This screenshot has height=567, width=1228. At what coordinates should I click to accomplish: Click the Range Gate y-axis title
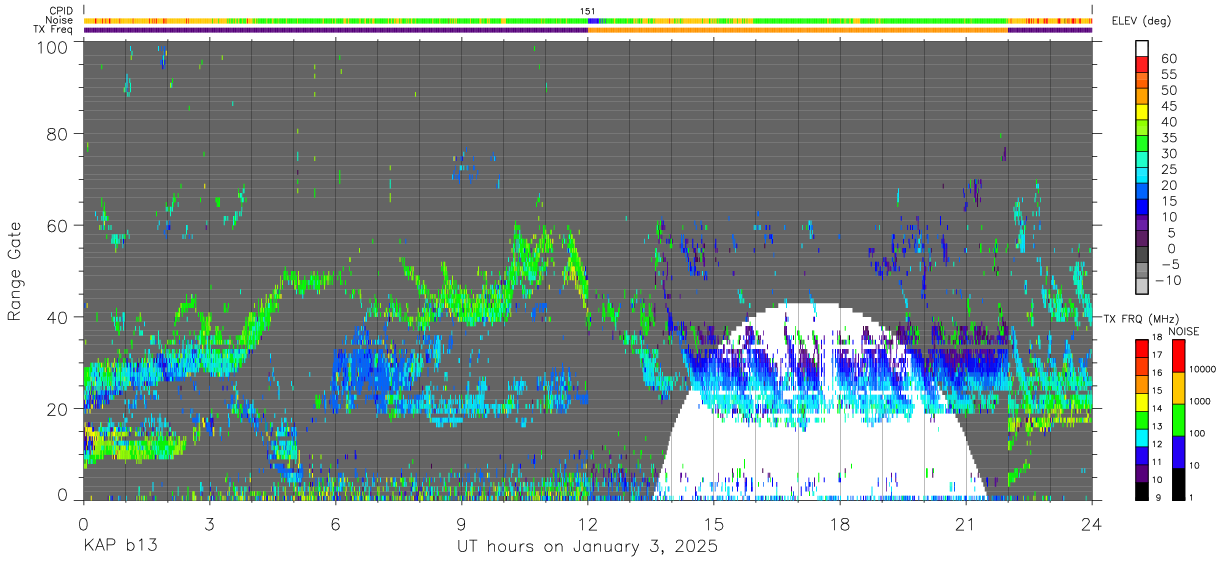point(15,272)
